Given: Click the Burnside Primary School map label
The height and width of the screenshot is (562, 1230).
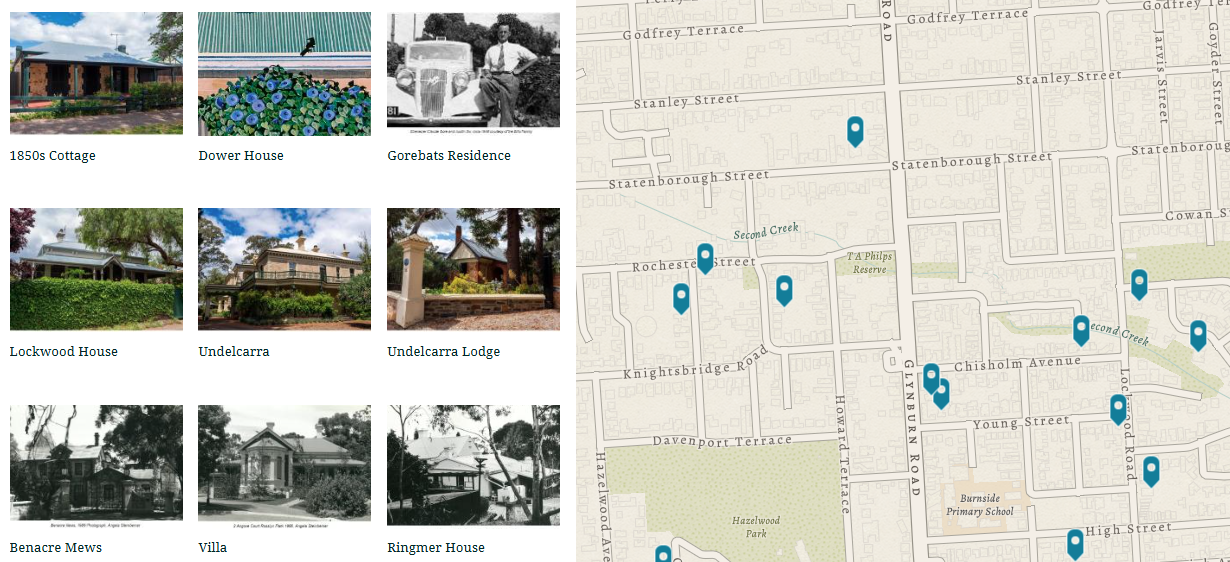Looking at the screenshot, I should pyautogui.click(x=980, y=505).
